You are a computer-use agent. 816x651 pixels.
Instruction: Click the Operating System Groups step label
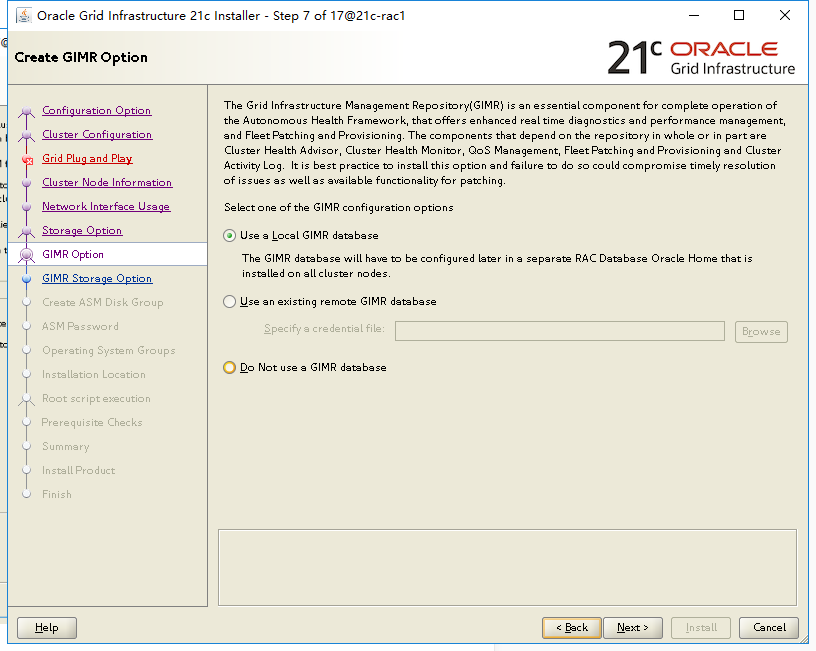point(109,350)
